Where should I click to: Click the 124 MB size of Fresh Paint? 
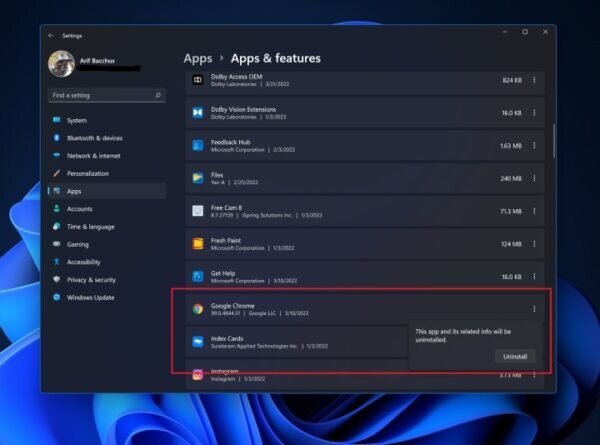[x=511, y=244]
